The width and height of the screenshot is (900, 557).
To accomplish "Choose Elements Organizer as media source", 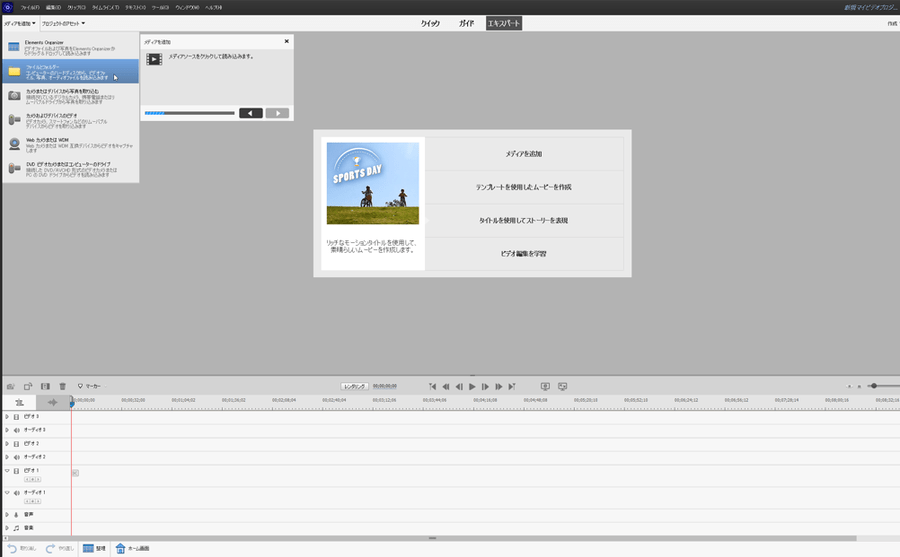I will point(70,46).
